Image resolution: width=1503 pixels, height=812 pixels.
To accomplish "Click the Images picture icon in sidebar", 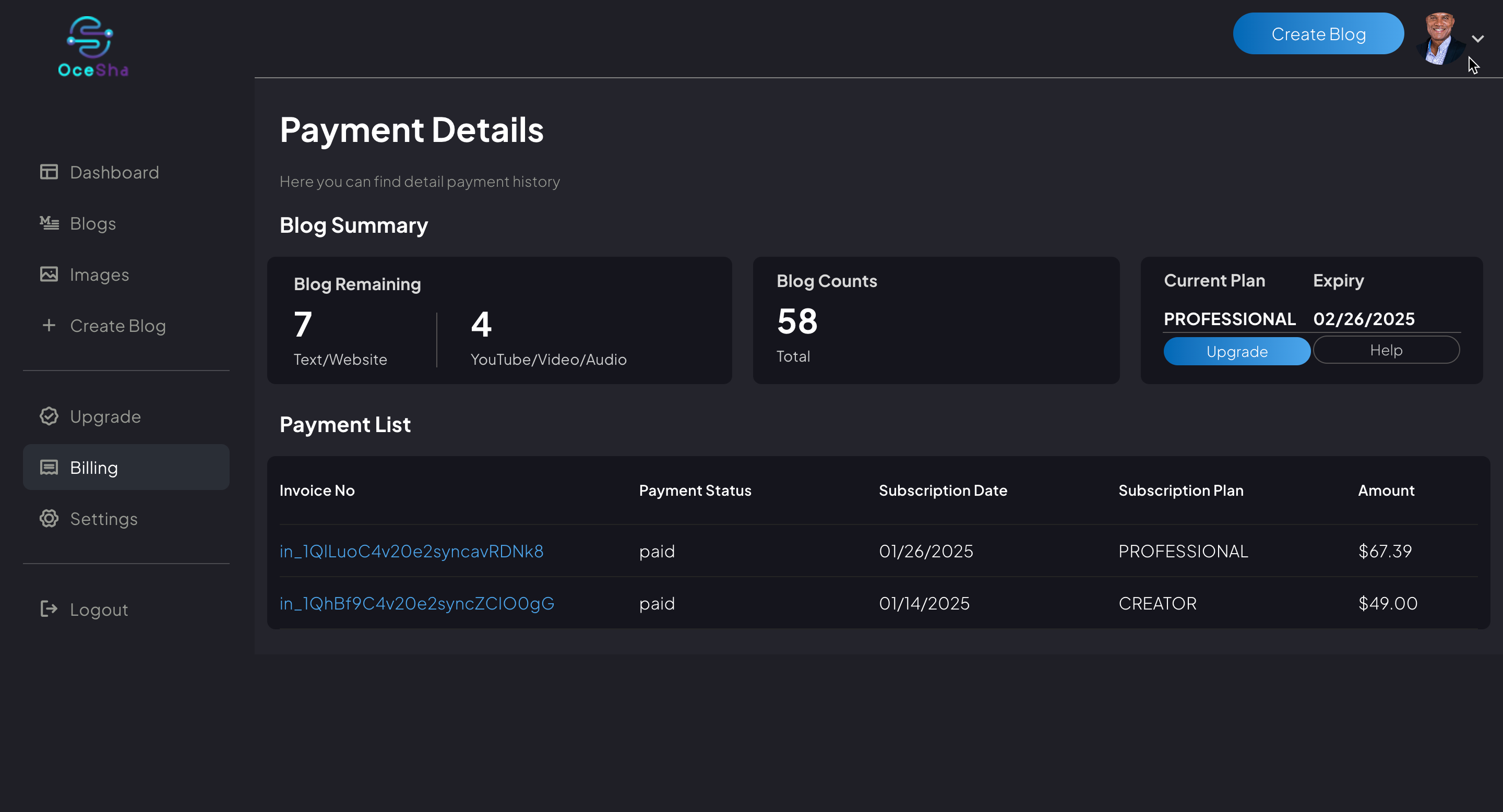I will (49, 274).
